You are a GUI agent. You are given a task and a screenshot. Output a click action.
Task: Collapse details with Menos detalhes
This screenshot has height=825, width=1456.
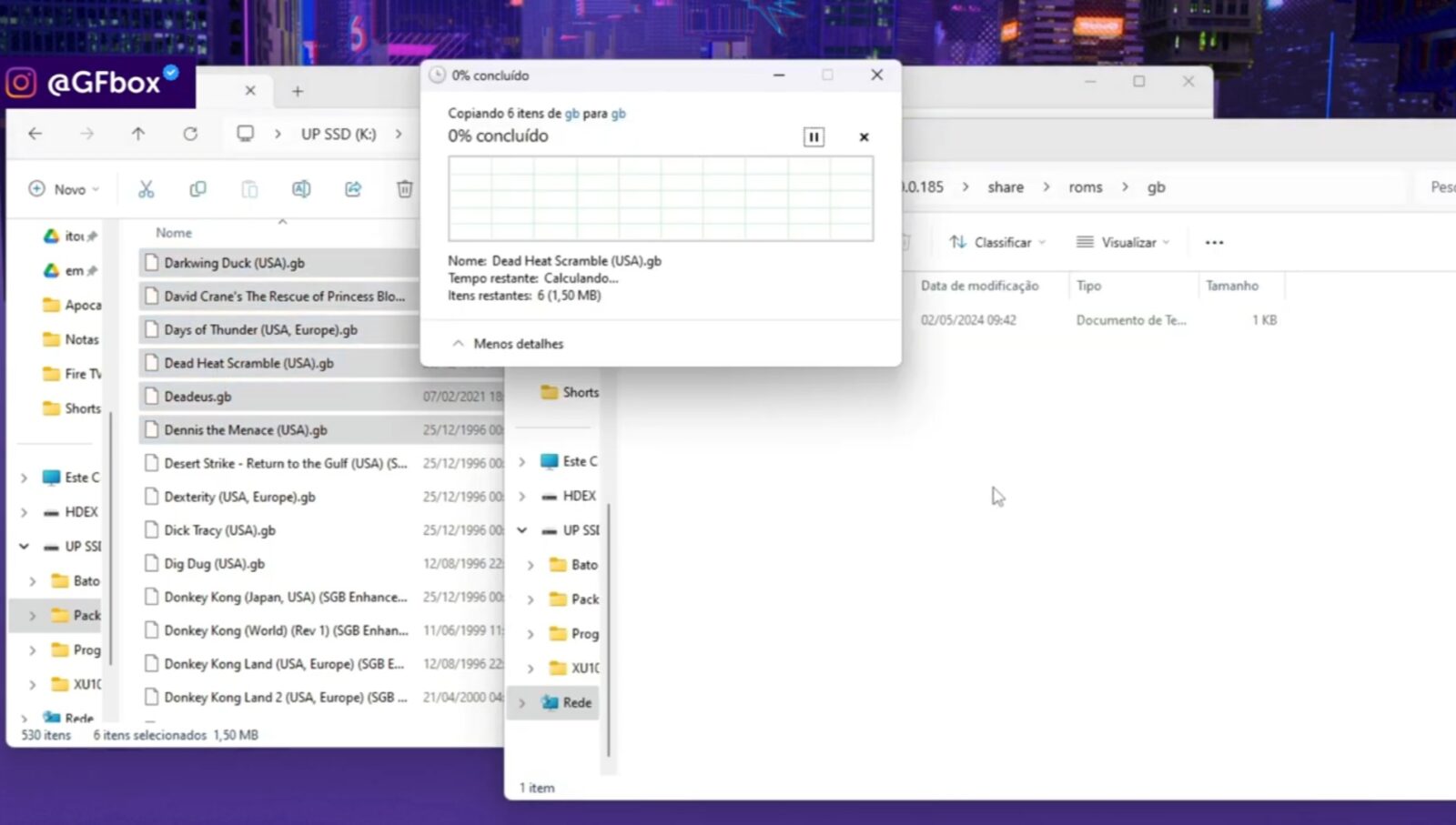[509, 344]
